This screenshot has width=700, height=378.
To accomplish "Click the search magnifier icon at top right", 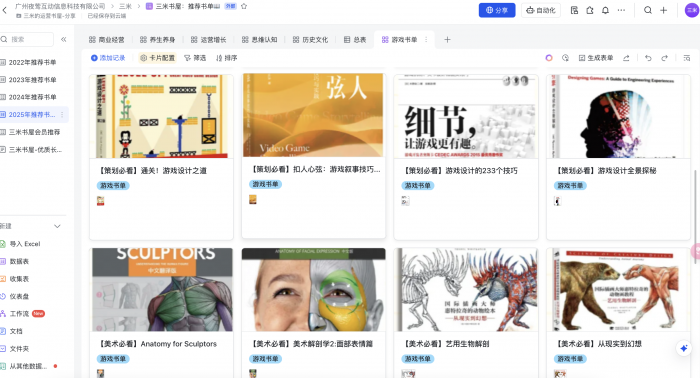I will tap(648, 10).
